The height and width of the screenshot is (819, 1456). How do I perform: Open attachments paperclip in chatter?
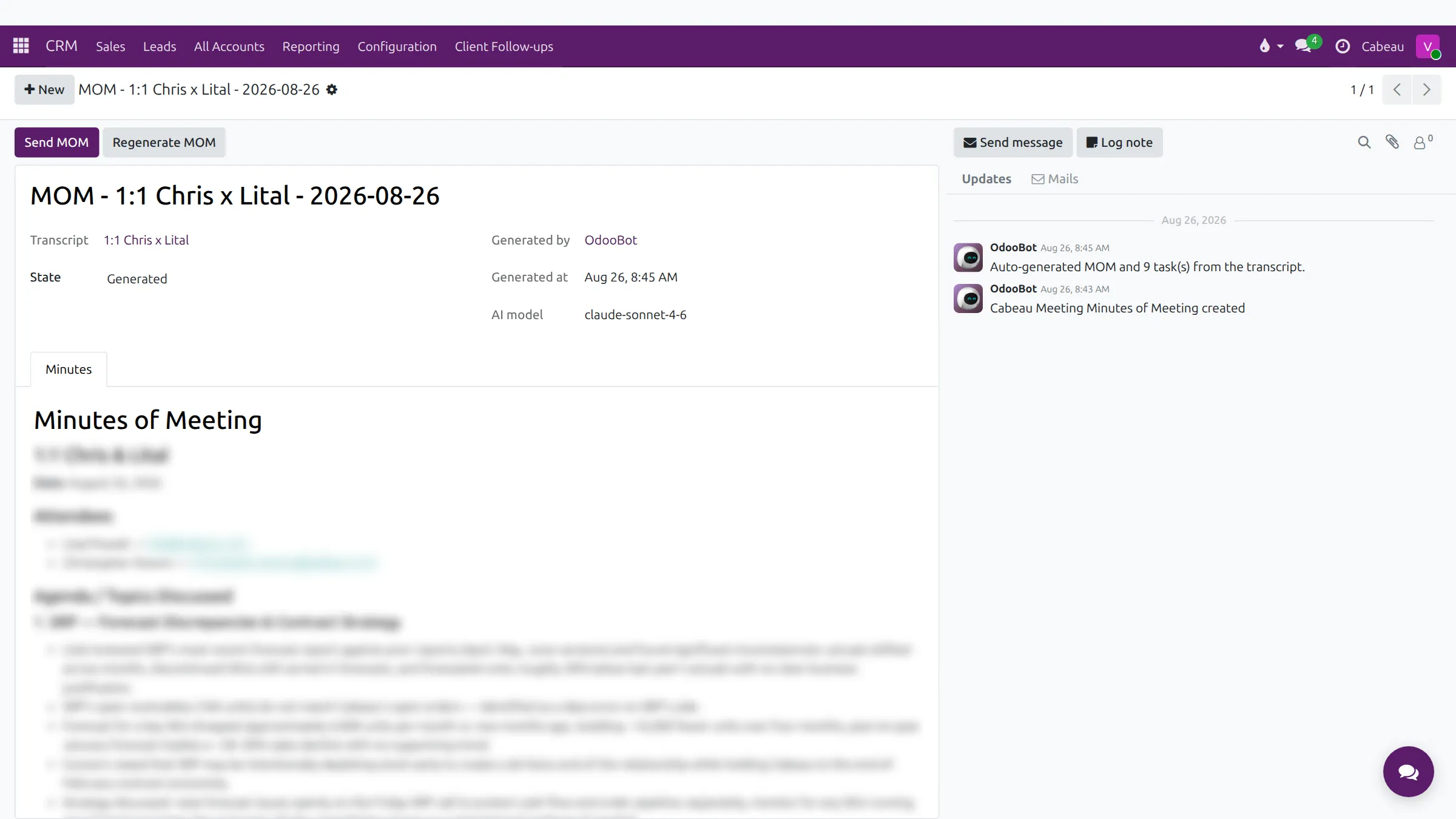click(1392, 142)
